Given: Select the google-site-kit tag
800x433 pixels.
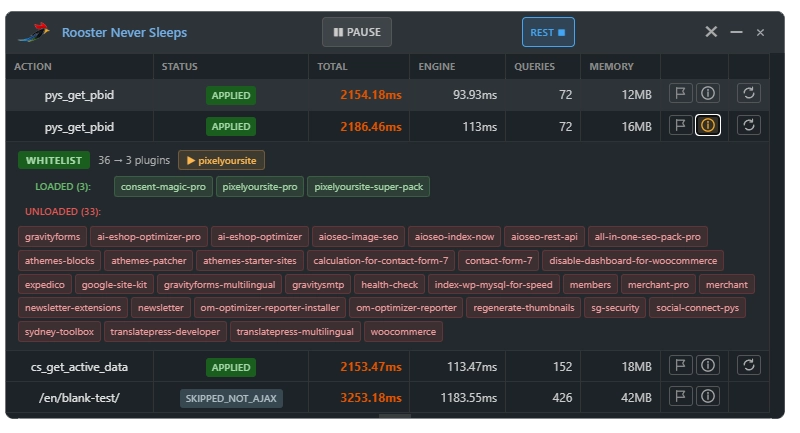Looking at the screenshot, I should coord(114,285).
